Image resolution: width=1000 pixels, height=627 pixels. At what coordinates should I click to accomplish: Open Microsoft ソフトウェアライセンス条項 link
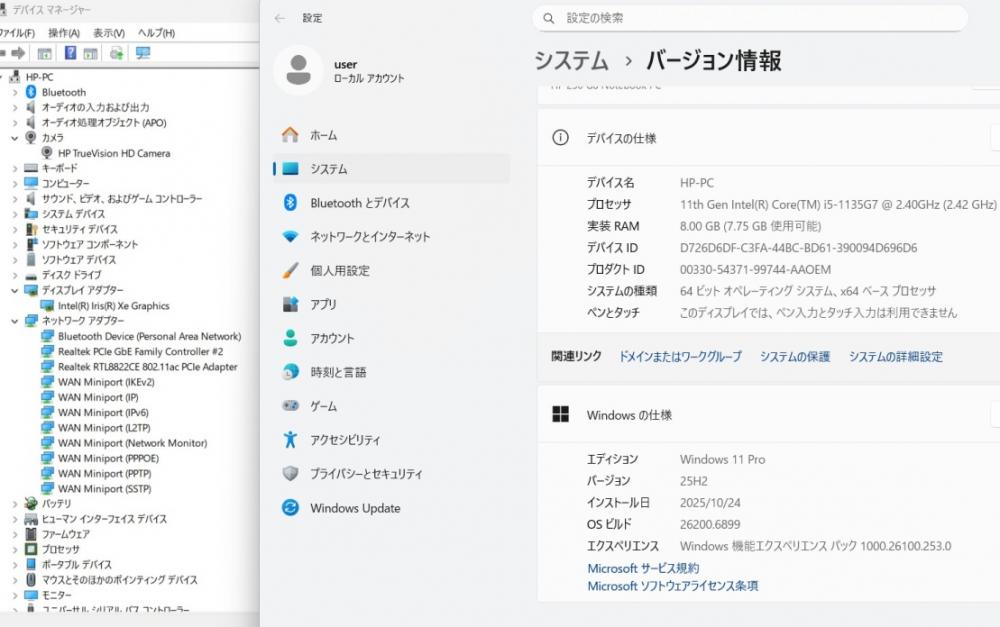672,586
